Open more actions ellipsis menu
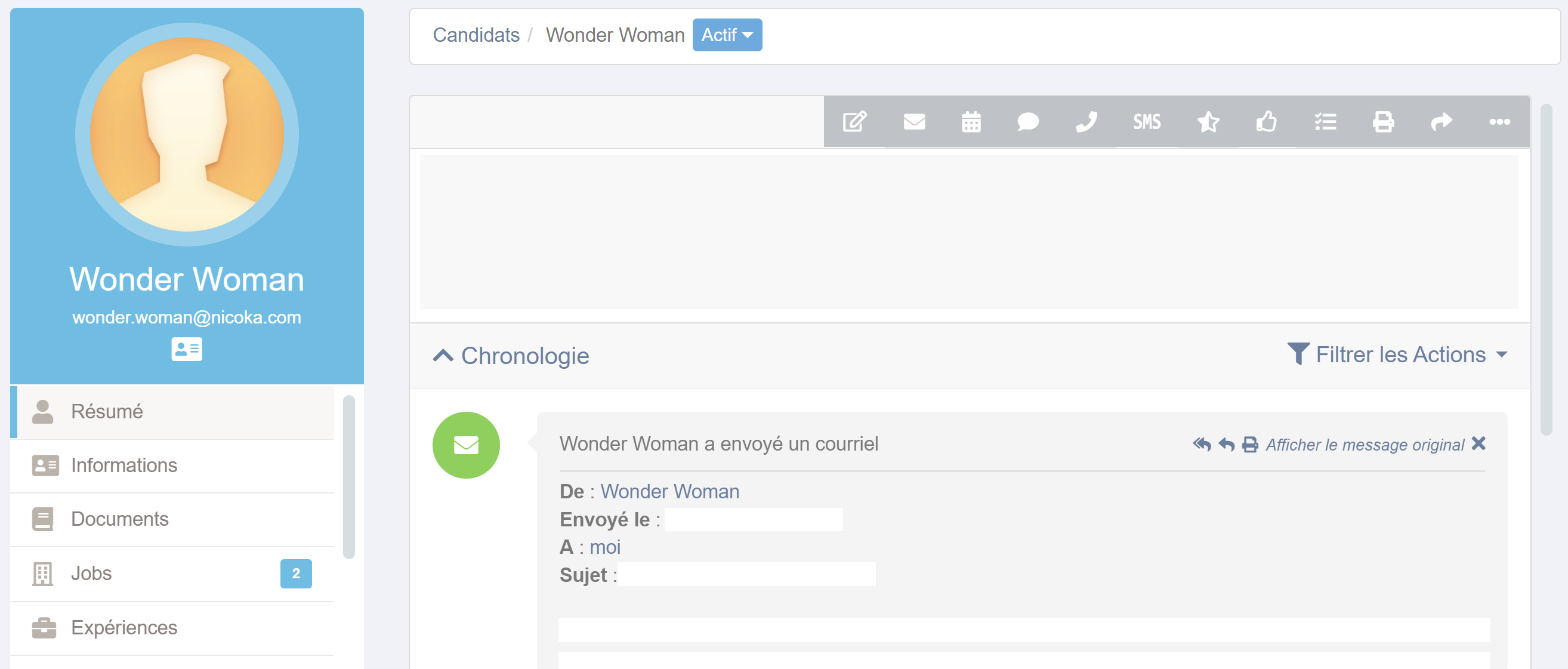Image resolution: width=1568 pixels, height=669 pixels. [x=1499, y=122]
